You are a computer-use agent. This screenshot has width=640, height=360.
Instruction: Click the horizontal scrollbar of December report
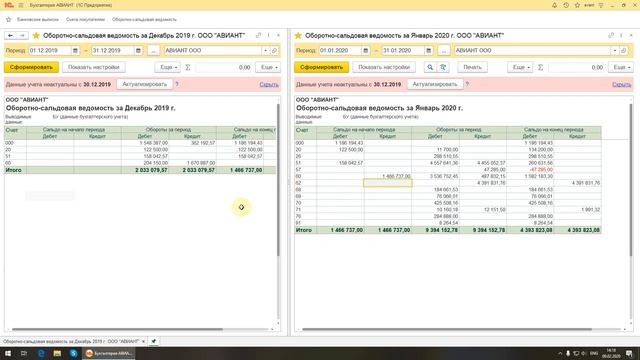(118, 329)
